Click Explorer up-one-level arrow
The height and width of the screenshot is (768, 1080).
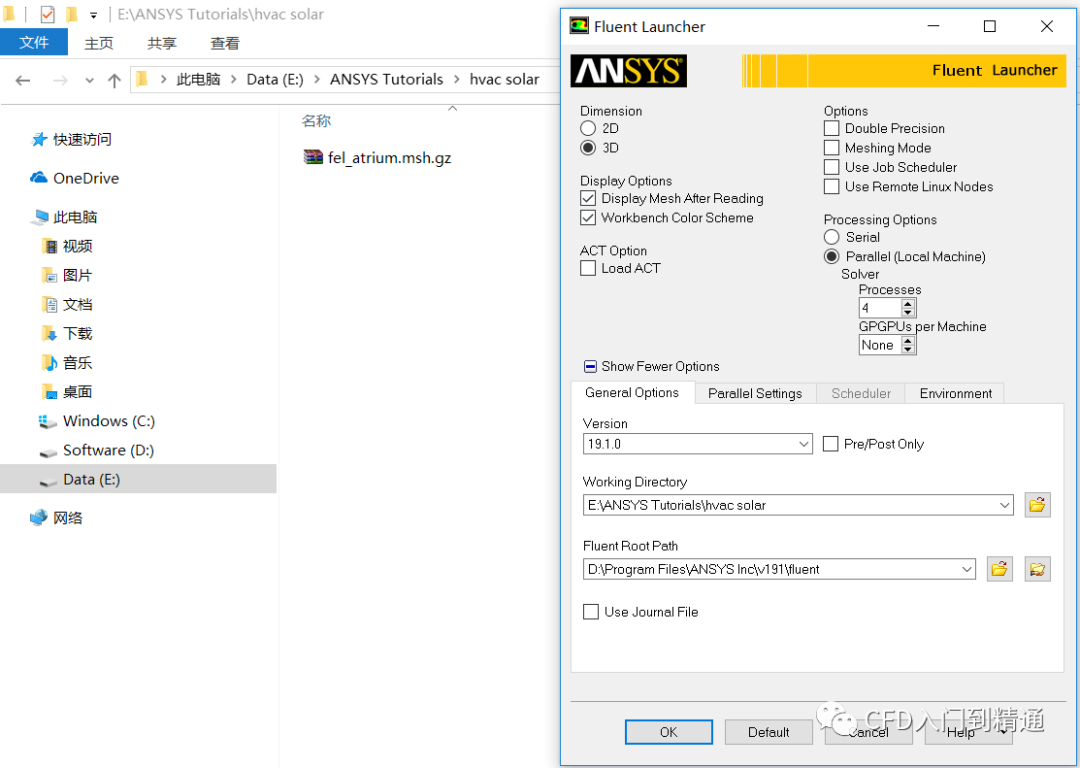pos(114,81)
